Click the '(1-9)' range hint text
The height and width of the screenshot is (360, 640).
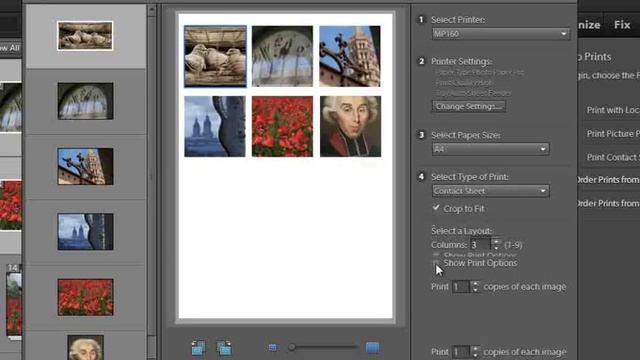pyautogui.click(x=513, y=245)
